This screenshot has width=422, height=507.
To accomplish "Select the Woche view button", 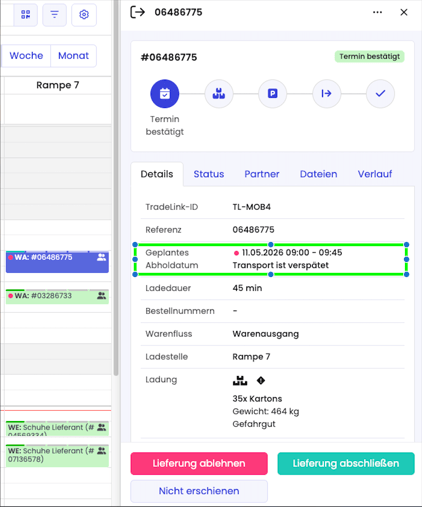I will pos(26,56).
